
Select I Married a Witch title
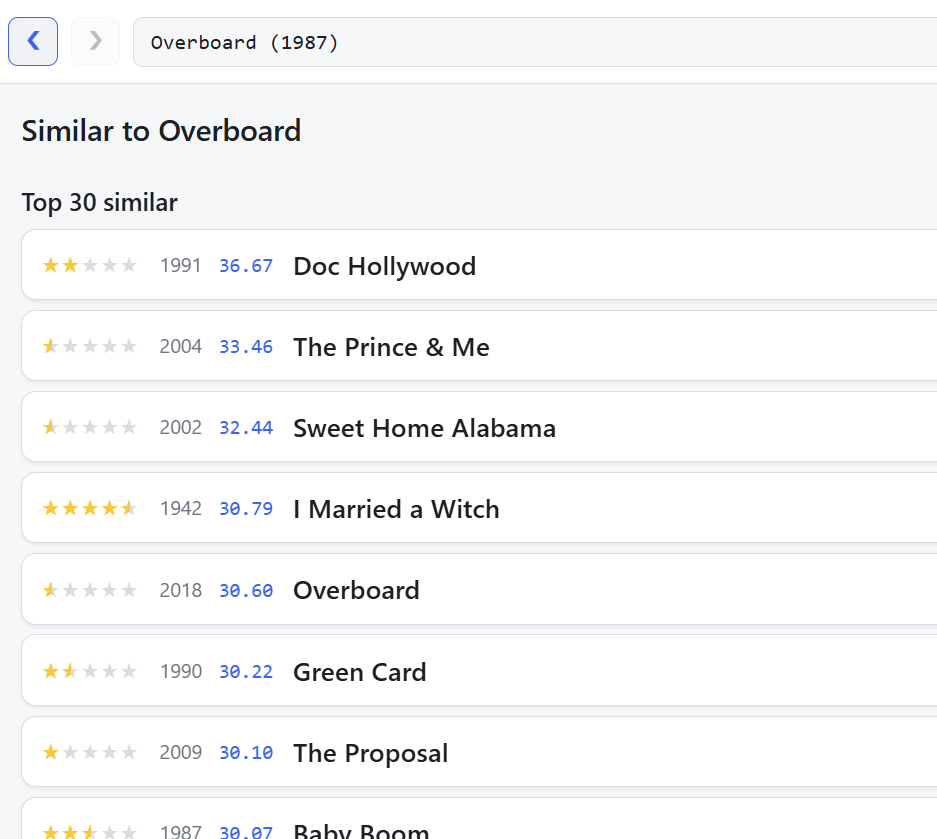click(396, 509)
